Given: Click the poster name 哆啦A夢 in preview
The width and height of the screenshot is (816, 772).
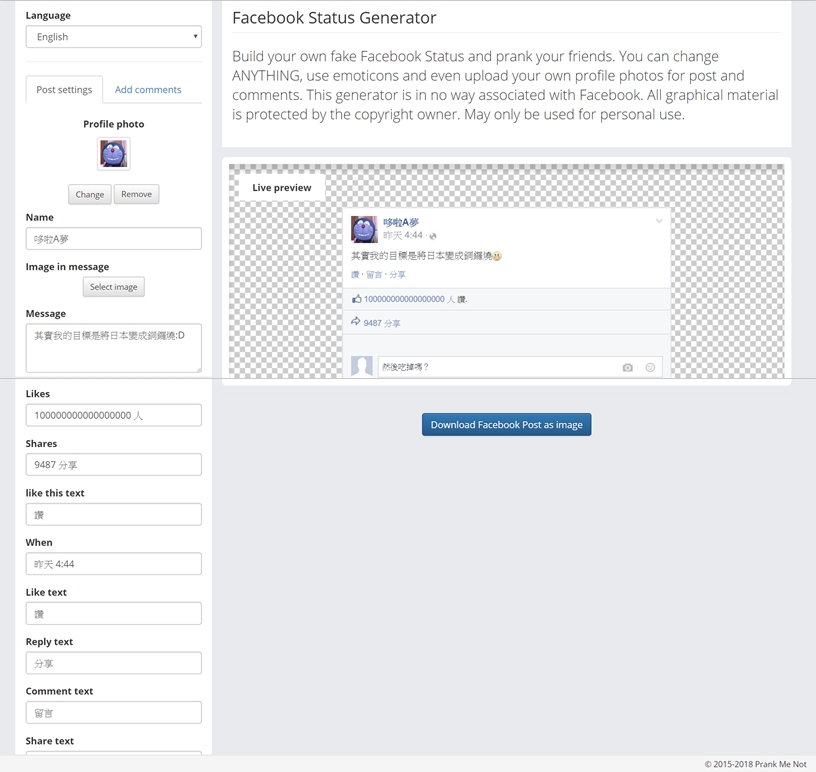Looking at the screenshot, I should coord(401,222).
